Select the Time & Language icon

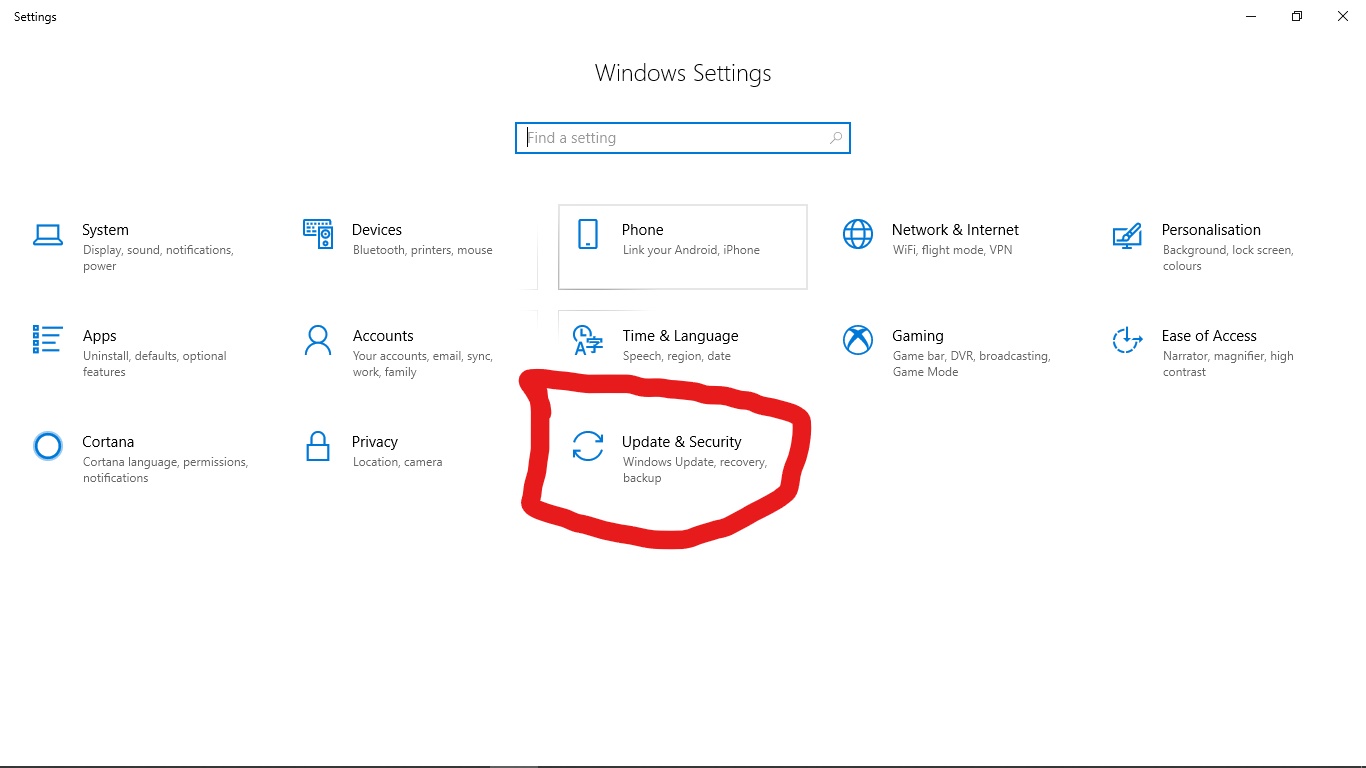click(x=588, y=340)
